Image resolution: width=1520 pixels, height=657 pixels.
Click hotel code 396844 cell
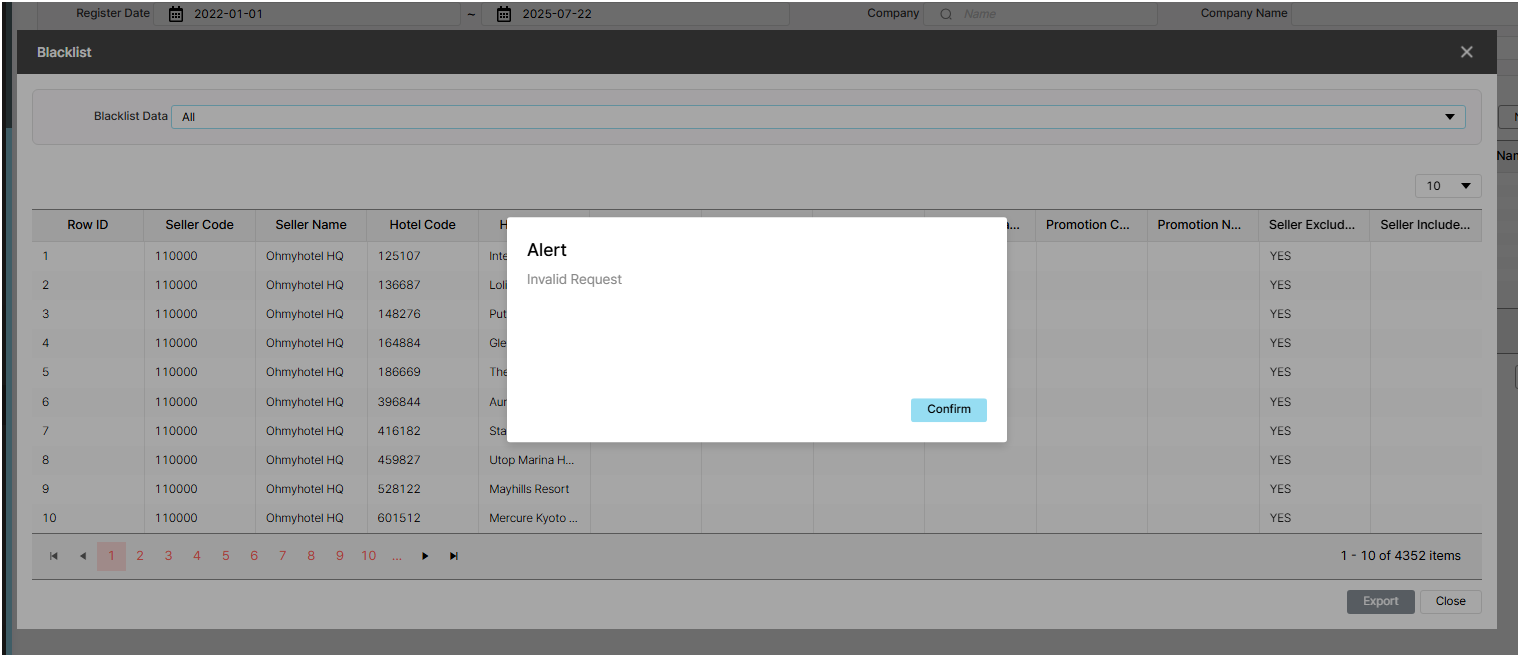tap(423, 402)
